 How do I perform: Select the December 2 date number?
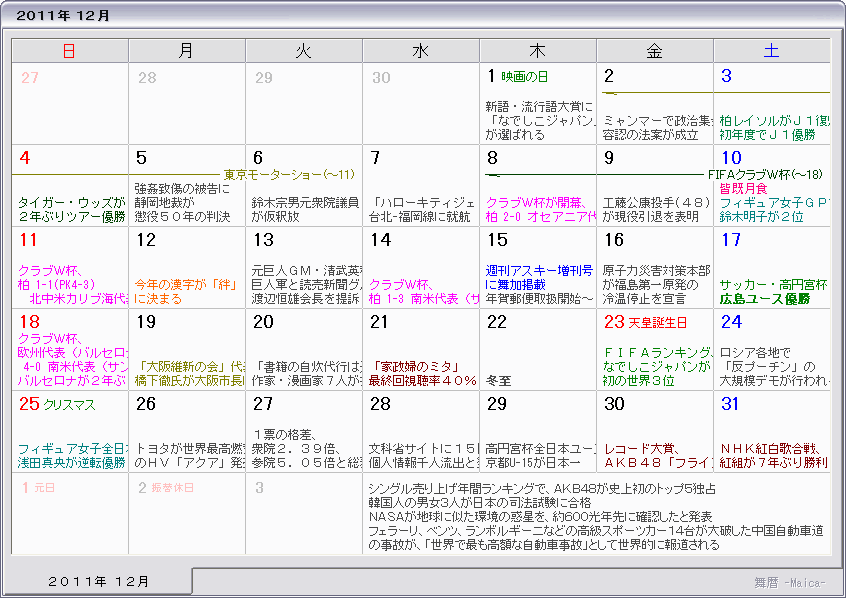[x=609, y=76]
